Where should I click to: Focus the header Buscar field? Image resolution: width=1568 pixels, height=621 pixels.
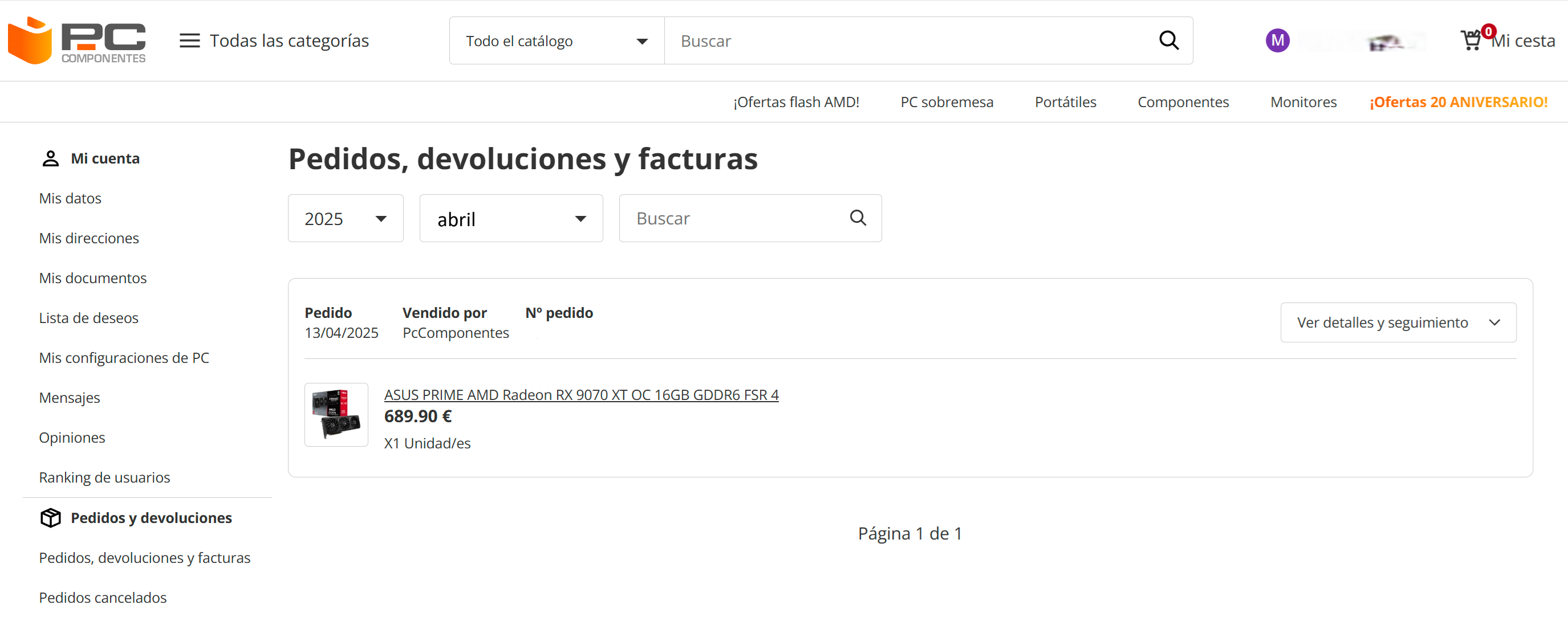pyautogui.click(x=910, y=41)
